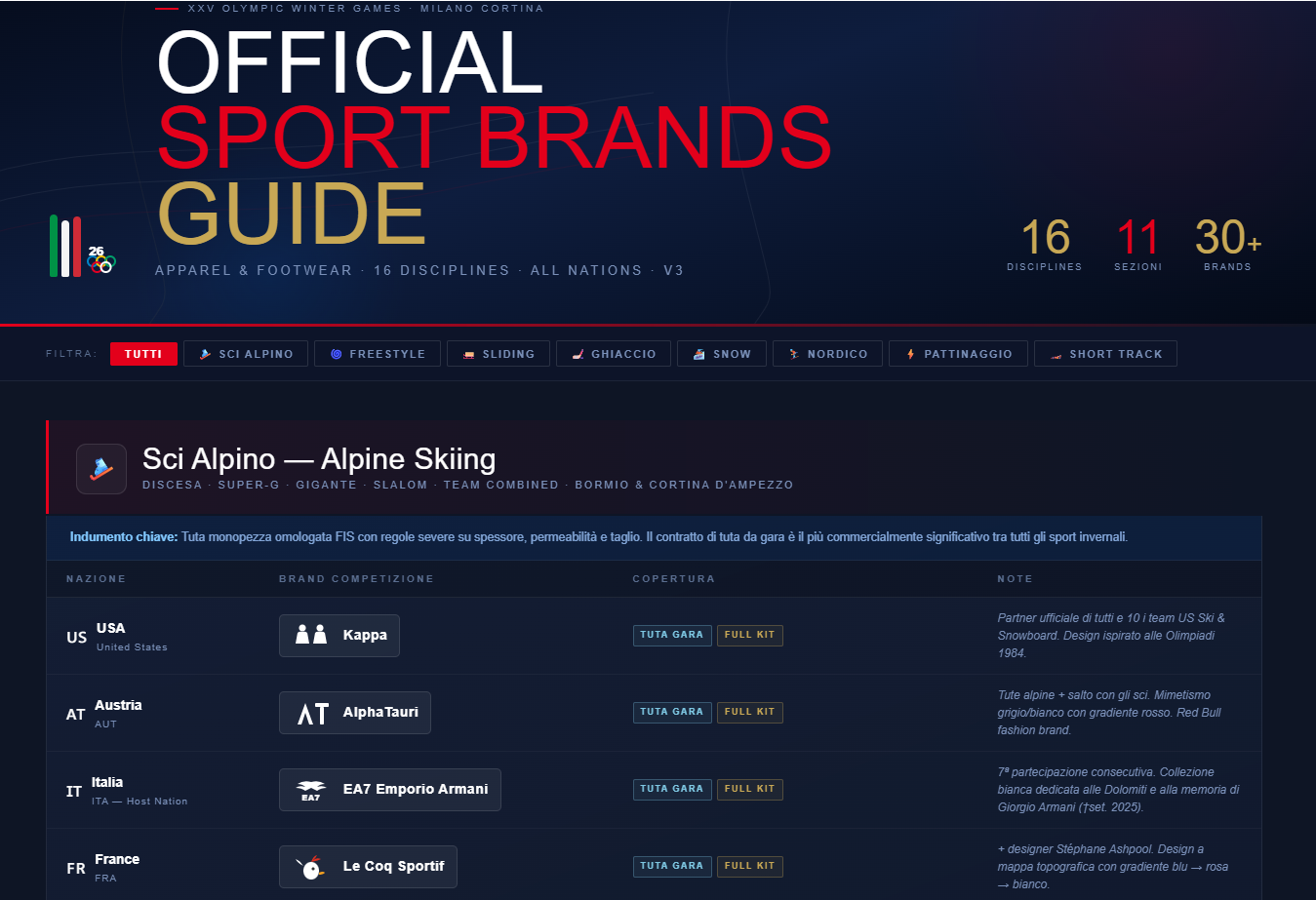Click Austria row FULL KIT tag
This screenshot has height=900, width=1316.
tap(750, 712)
